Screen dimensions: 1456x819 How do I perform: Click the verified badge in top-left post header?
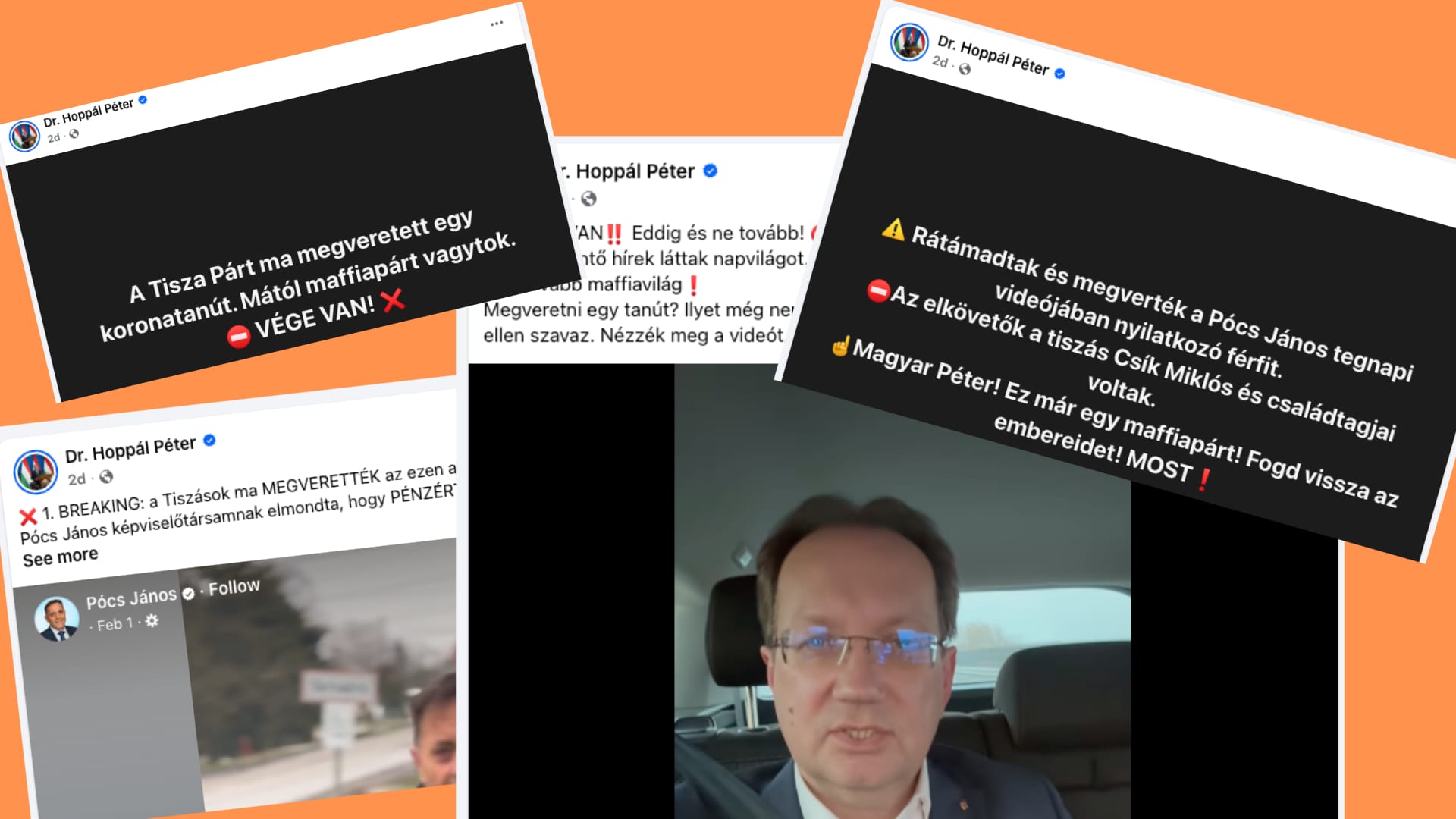tap(143, 99)
